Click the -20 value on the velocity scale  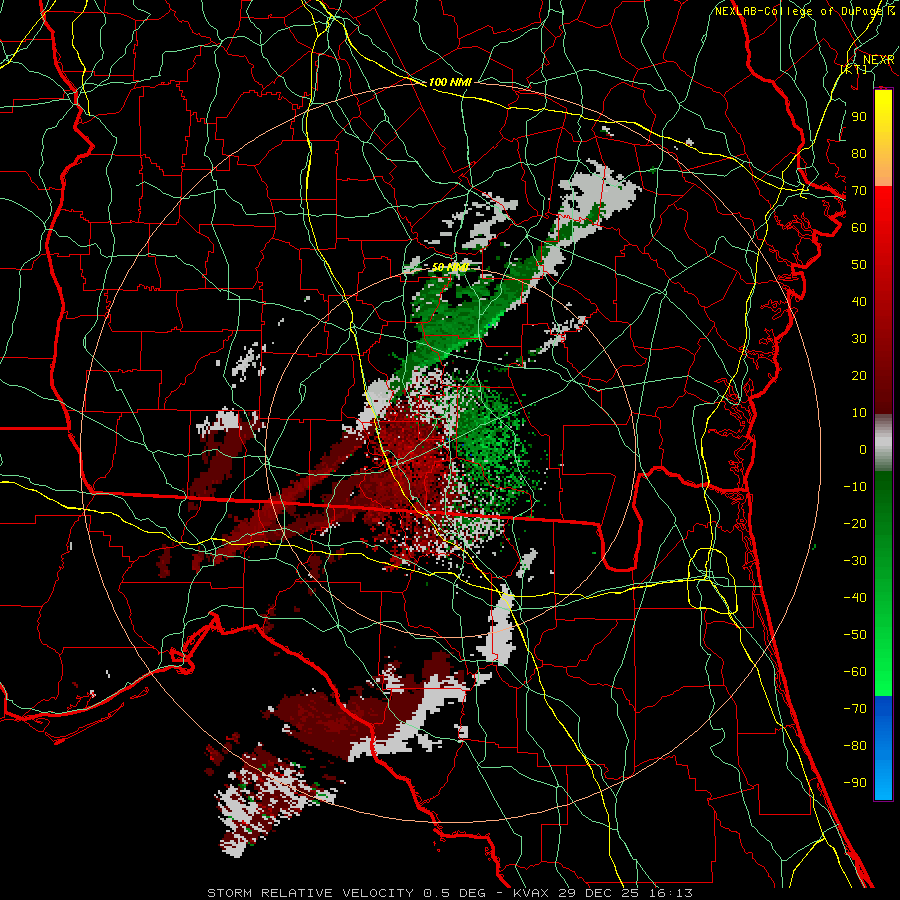coord(855,523)
